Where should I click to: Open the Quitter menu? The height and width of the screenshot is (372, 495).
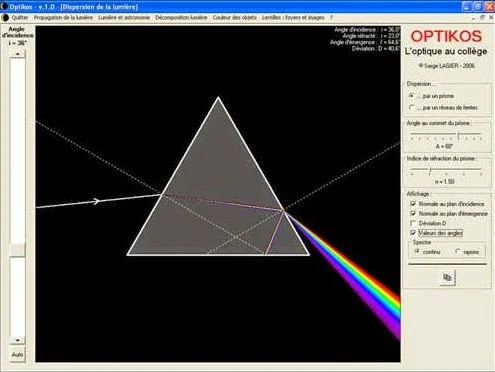[20, 17]
